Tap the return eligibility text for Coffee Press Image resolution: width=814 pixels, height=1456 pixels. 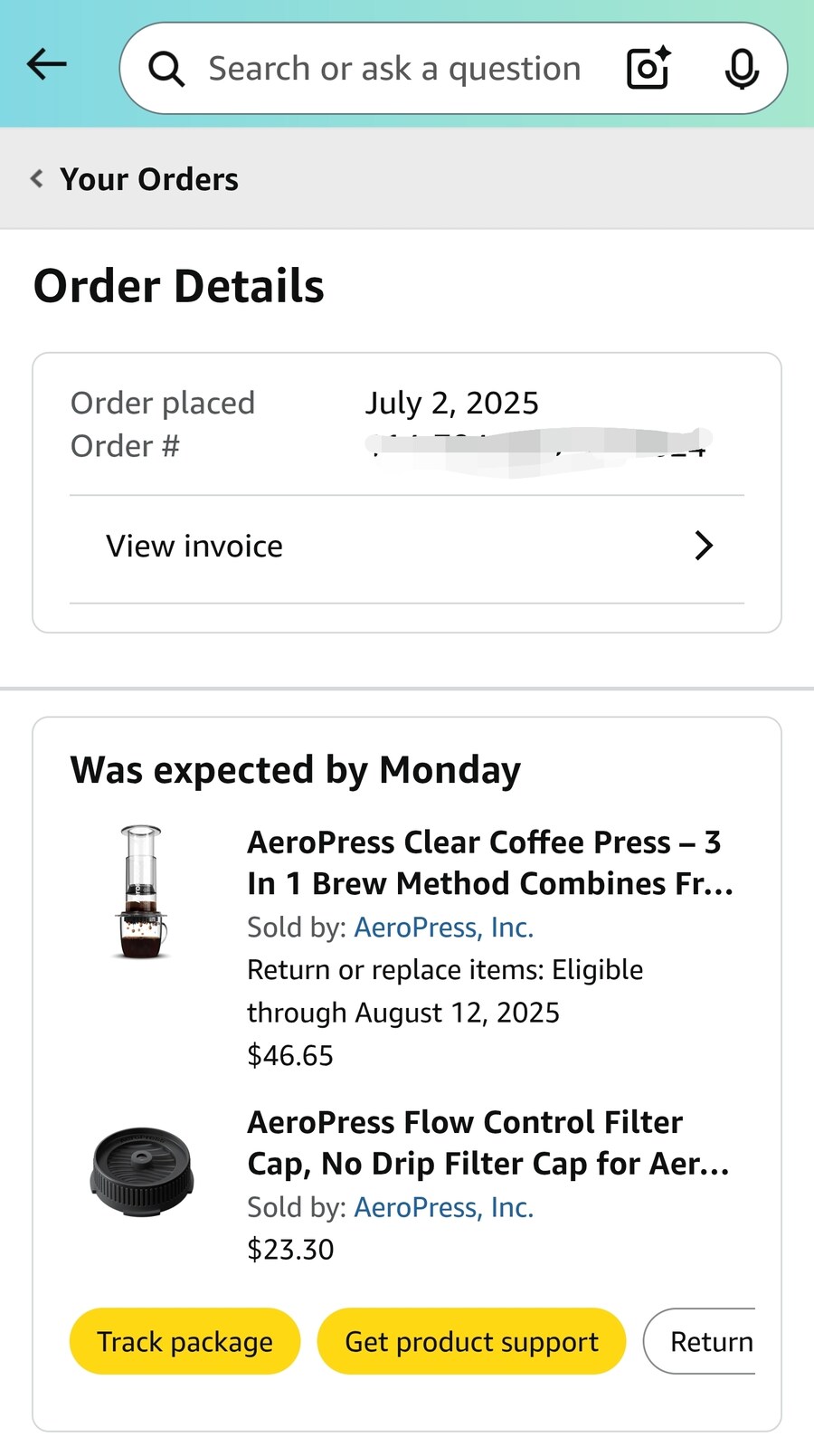pyautogui.click(x=445, y=991)
